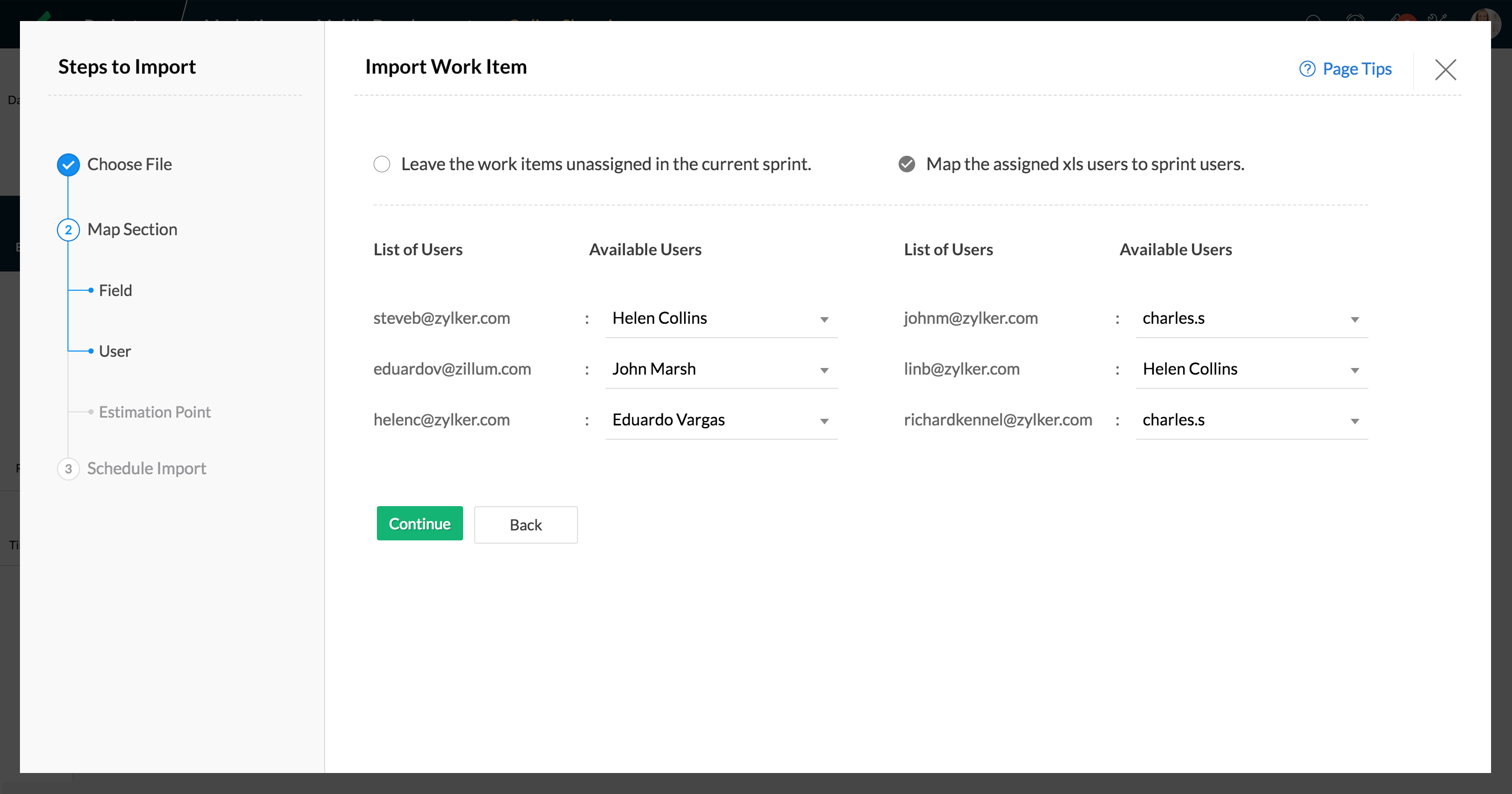The image size is (1512, 794).
Task: Click the Choose File completed checkmark icon
Action: tap(68, 165)
